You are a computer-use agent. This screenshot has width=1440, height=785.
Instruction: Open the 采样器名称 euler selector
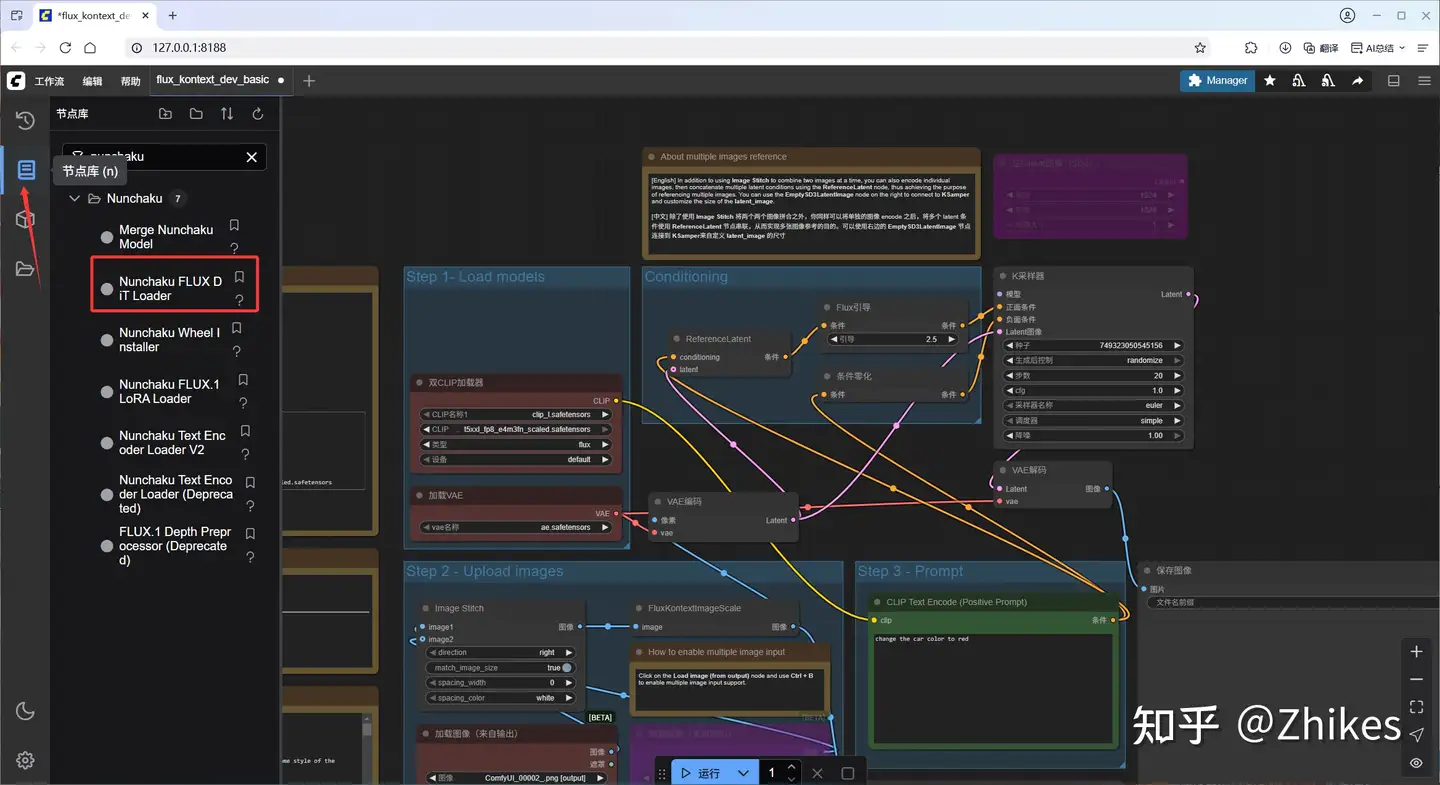click(1093, 406)
